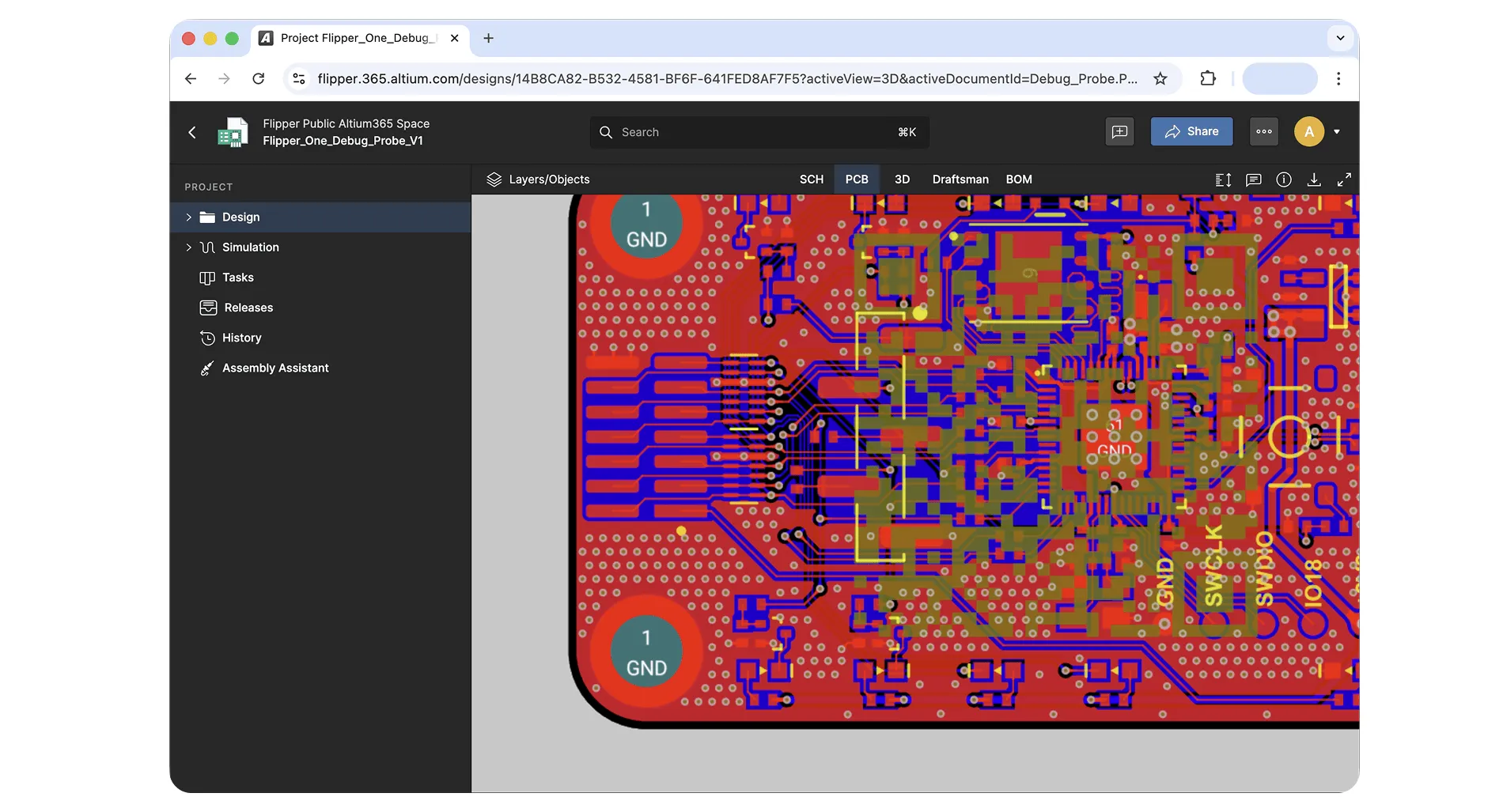Select the PCB view tab
The image size is (1503, 812).
(857, 179)
